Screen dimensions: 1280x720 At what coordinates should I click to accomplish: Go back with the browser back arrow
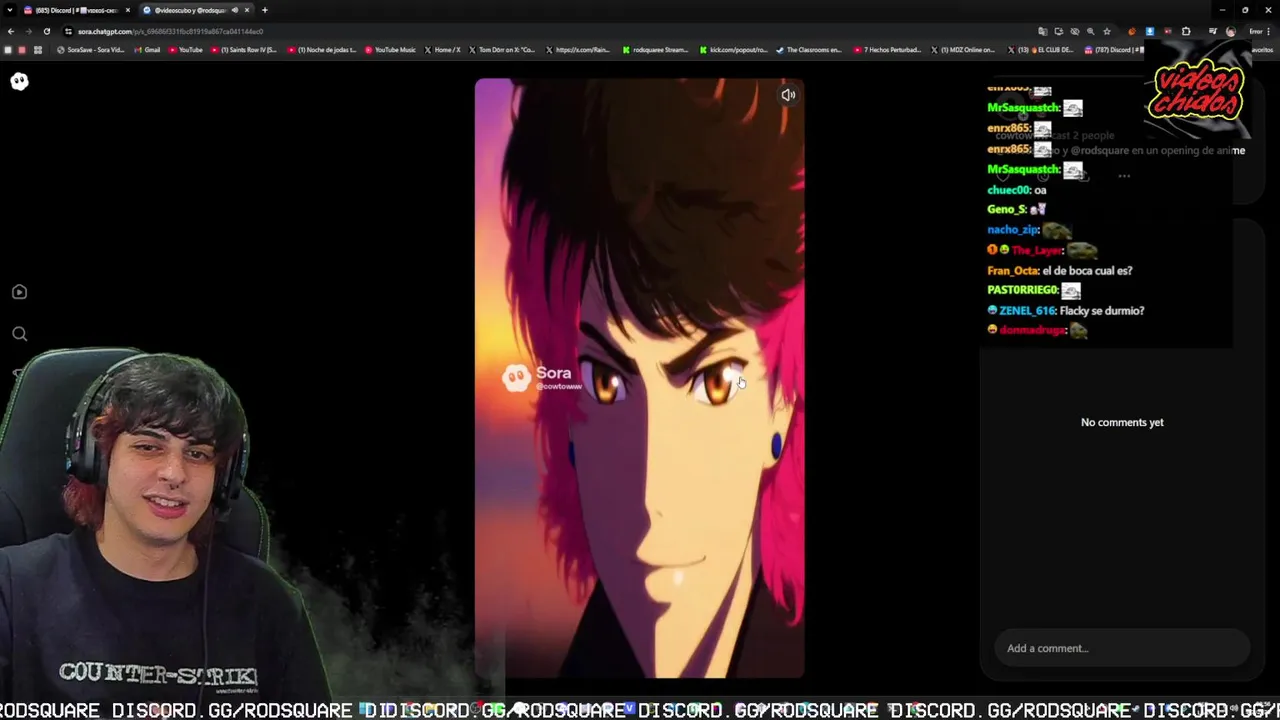11,31
